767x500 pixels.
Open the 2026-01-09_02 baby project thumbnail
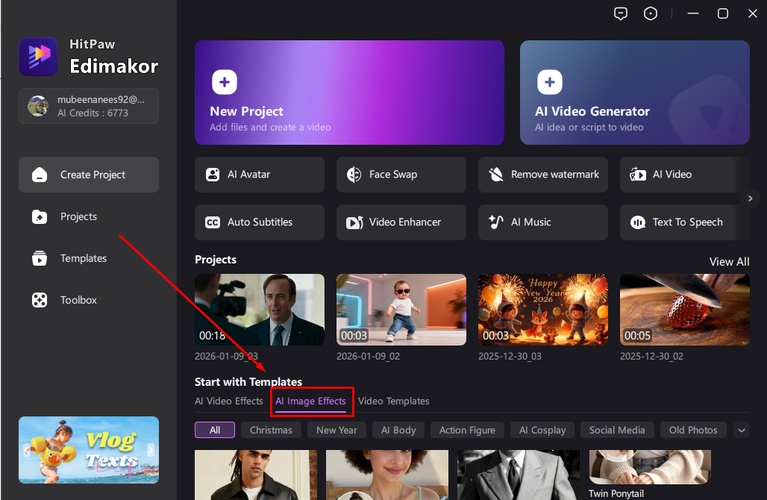click(401, 310)
